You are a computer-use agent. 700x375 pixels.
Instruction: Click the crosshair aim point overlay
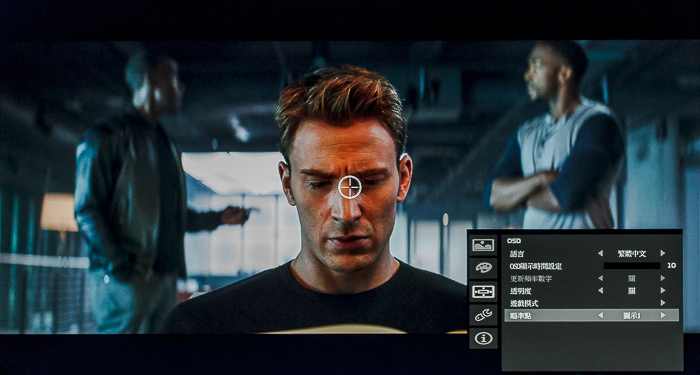(350, 187)
